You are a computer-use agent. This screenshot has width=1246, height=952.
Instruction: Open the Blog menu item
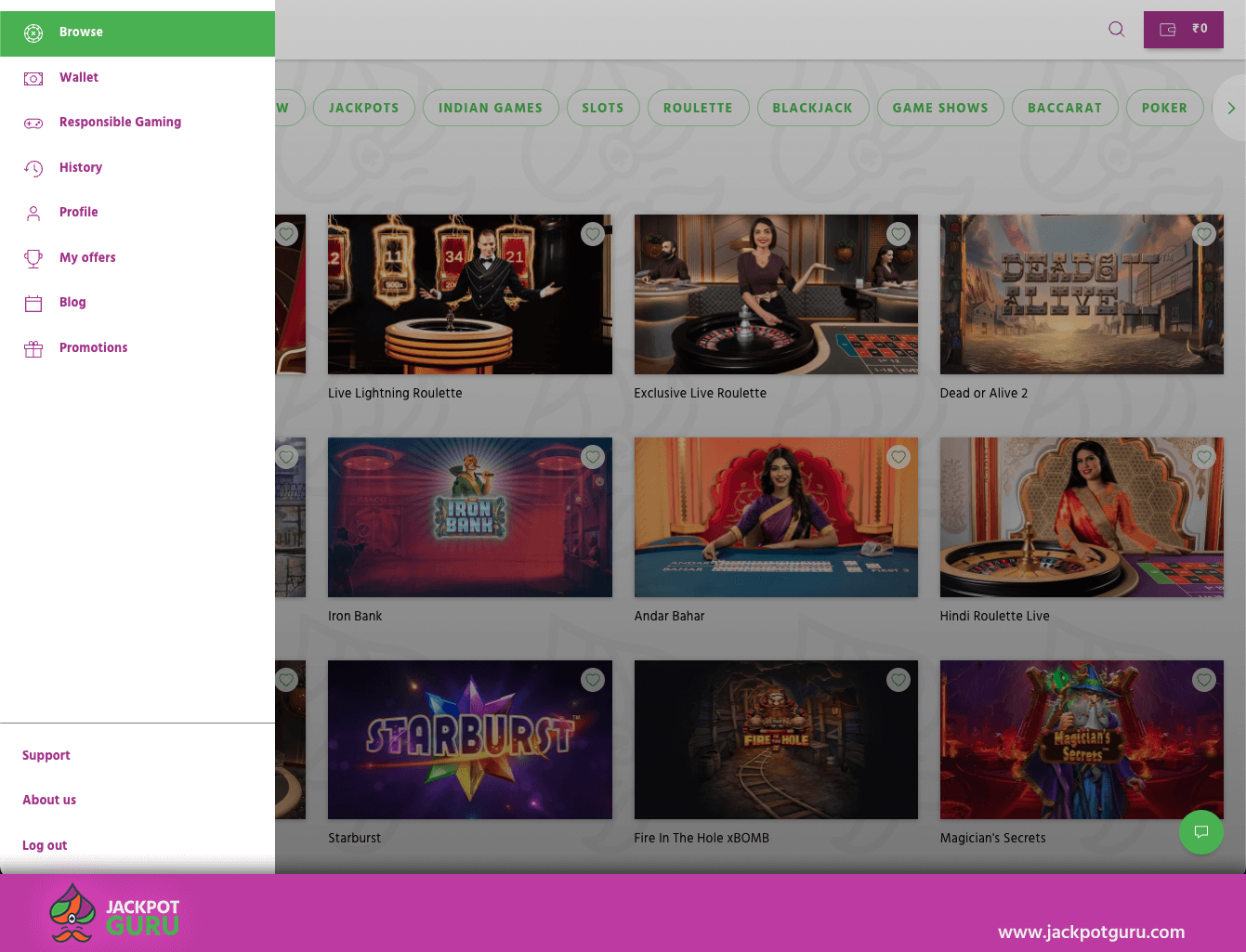point(138,303)
